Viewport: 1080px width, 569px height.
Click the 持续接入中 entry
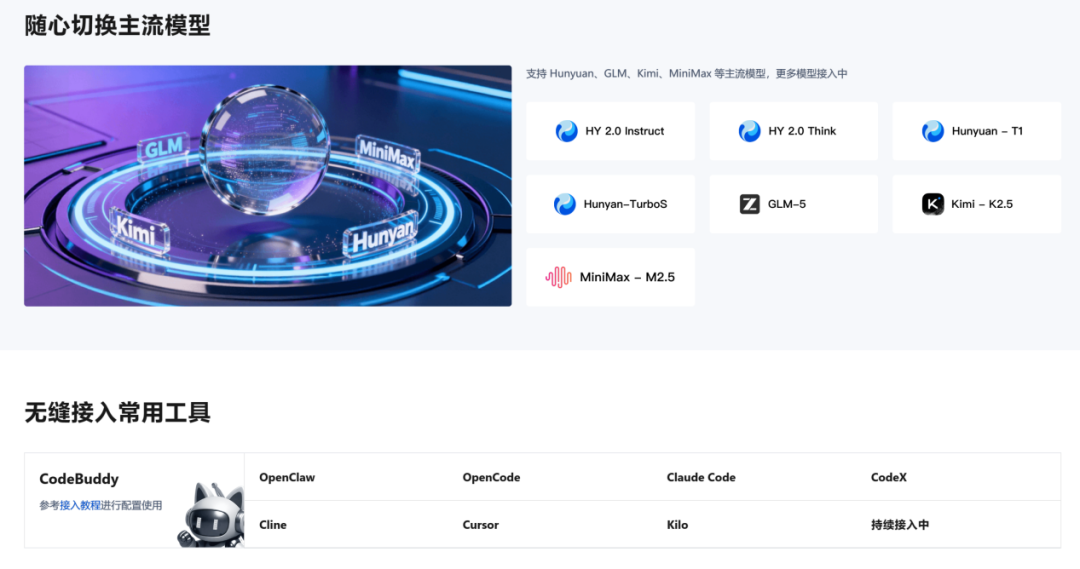click(x=900, y=525)
